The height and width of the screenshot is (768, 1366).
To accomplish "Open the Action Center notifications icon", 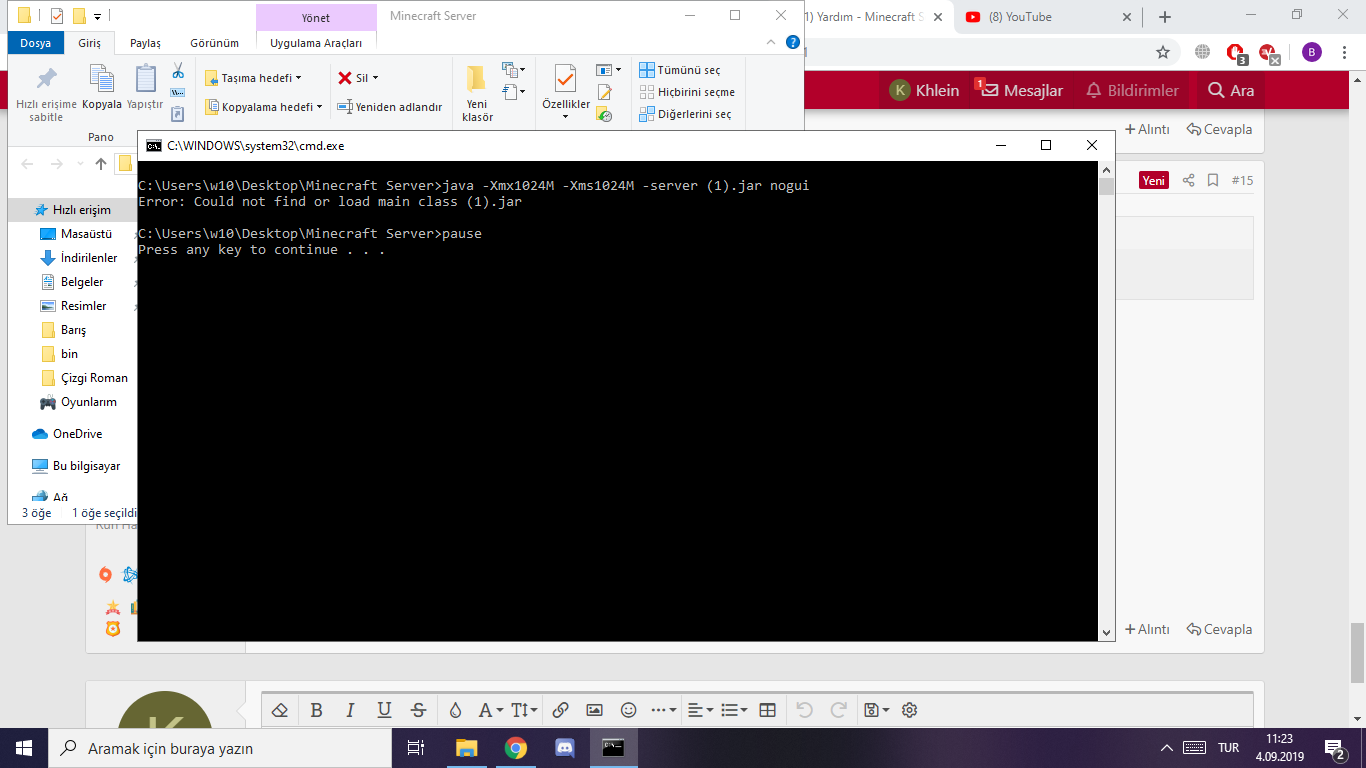I will (x=1334, y=748).
